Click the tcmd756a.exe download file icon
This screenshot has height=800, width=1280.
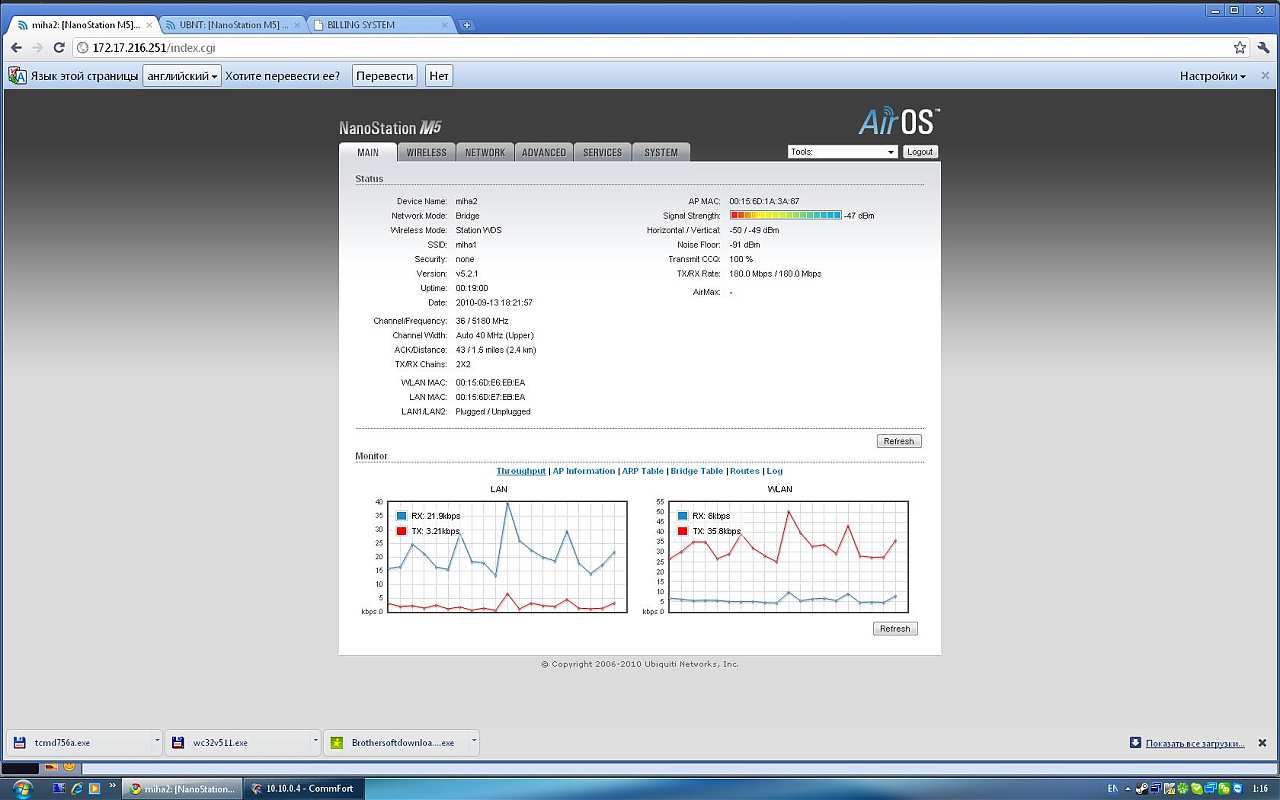19,743
